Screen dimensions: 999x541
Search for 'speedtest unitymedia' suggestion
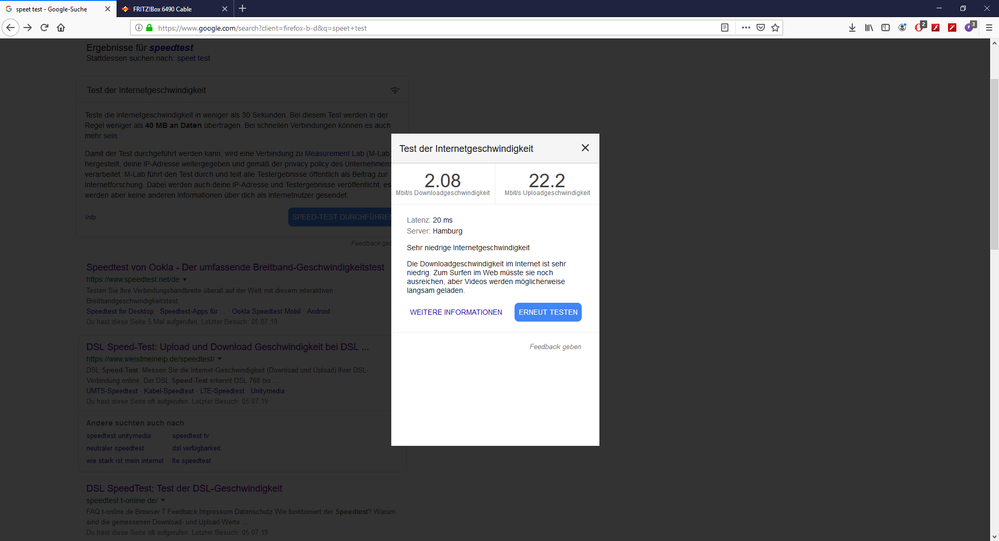tap(119, 436)
